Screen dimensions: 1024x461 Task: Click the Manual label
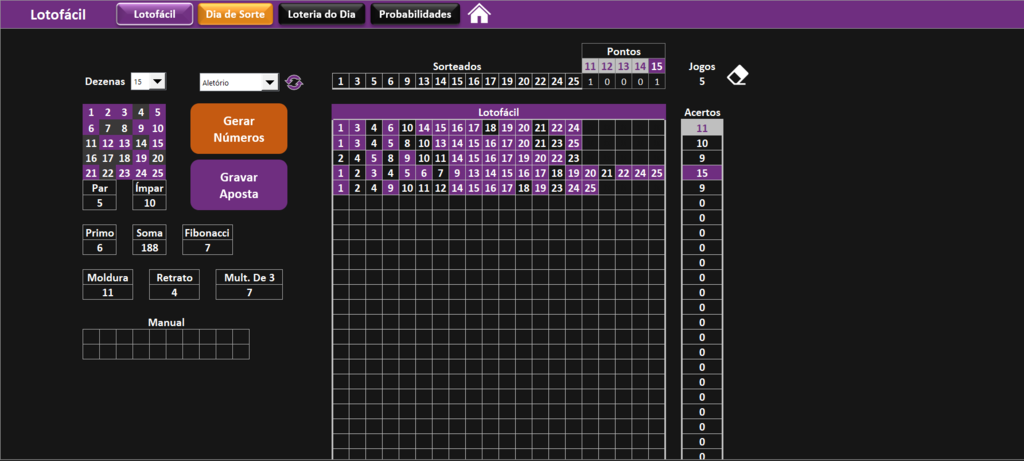(166, 322)
